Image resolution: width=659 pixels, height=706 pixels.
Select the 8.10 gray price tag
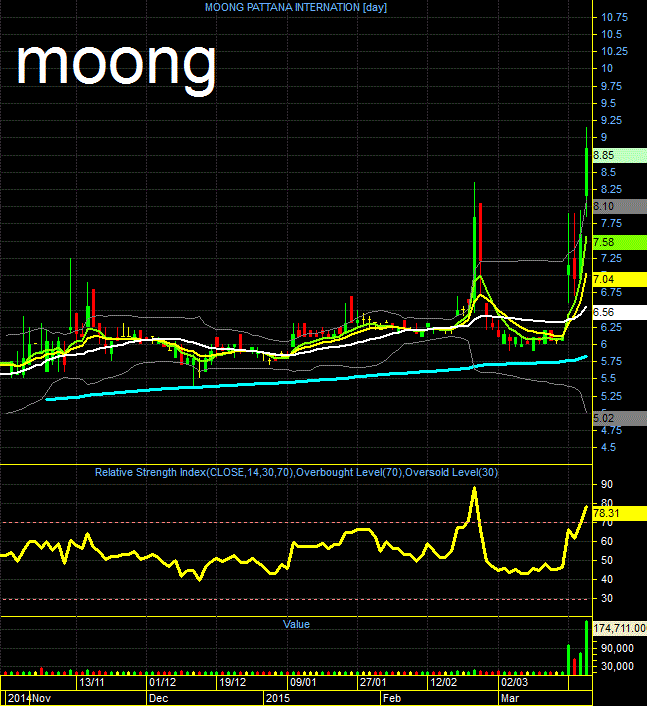(x=620, y=206)
